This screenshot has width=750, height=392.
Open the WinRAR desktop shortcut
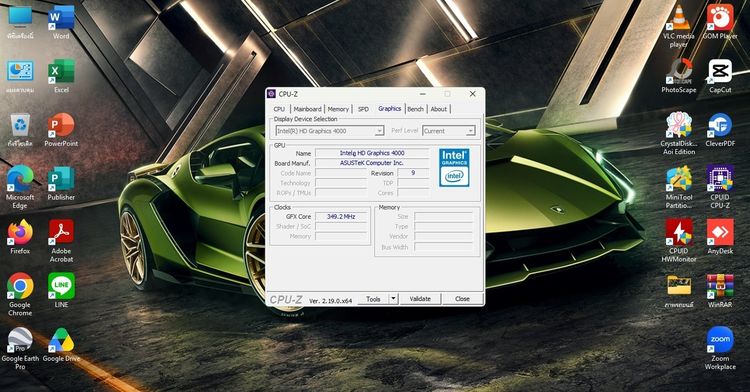(720, 291)
